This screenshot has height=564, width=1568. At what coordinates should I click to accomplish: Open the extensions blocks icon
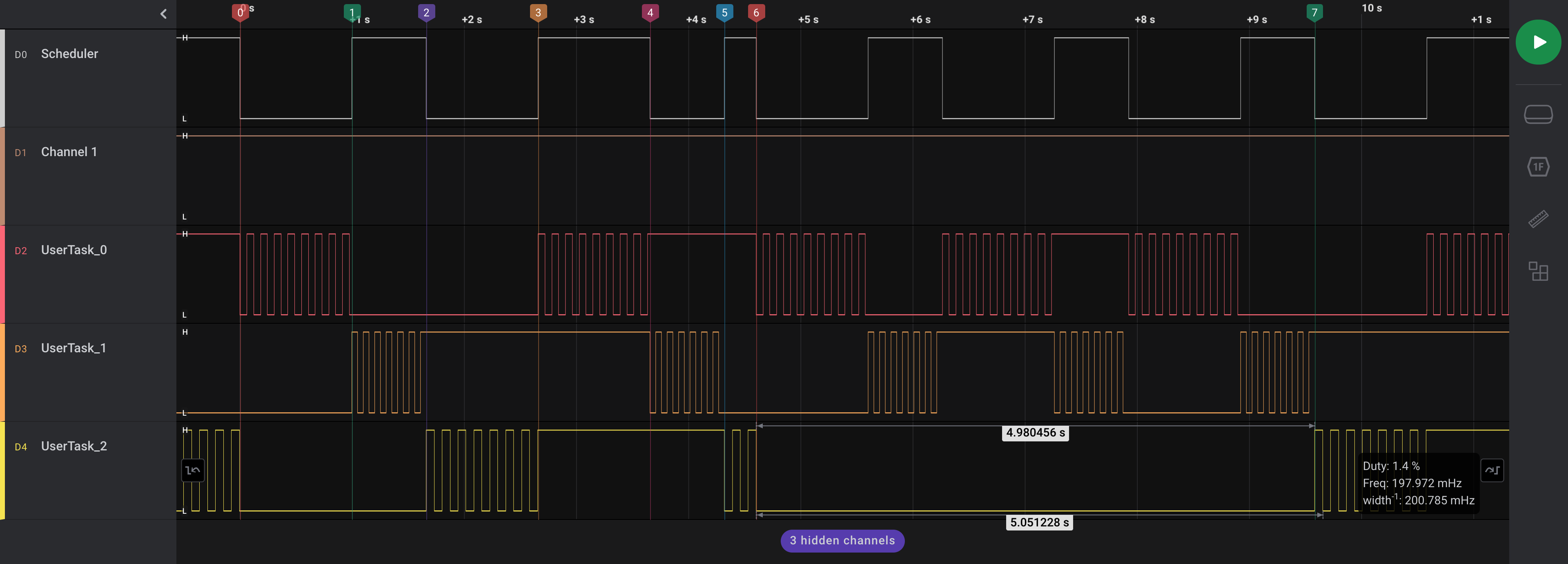point(1537,271)
